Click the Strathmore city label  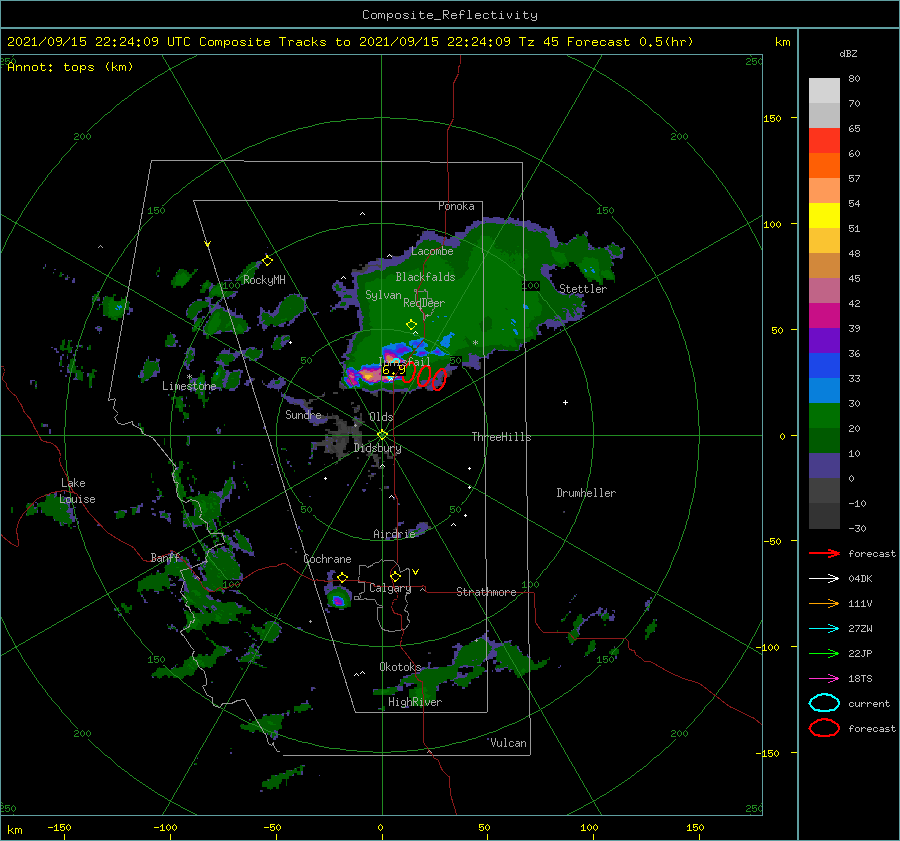point(486,592)
